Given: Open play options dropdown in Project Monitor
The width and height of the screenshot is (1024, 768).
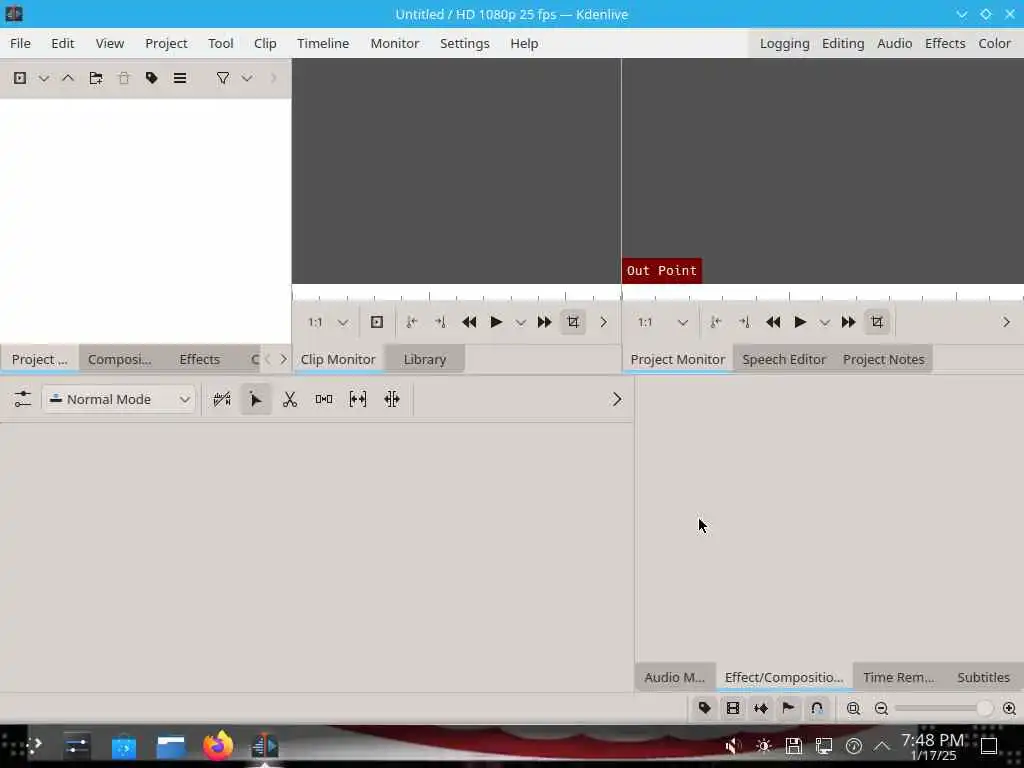Looking at the screenshot, I should (825, 323).
